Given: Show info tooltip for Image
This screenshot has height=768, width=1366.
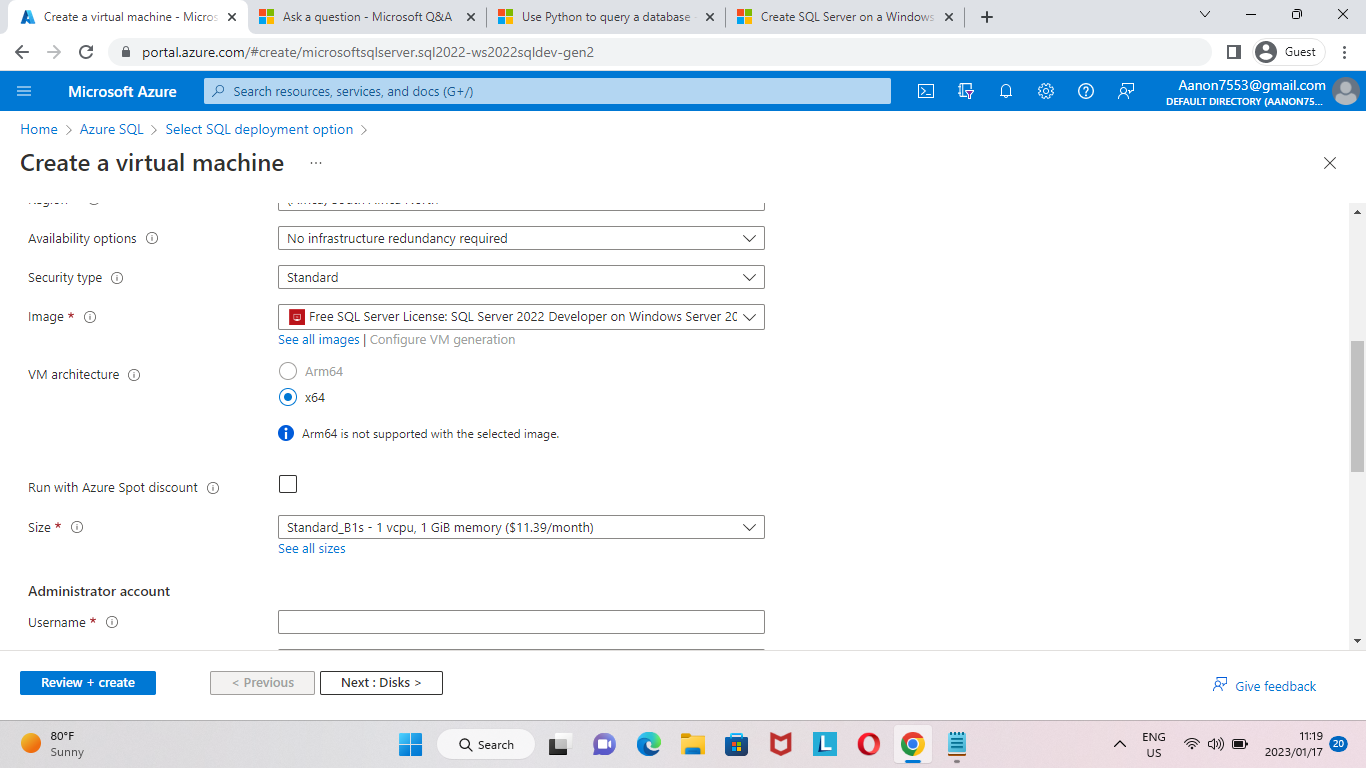Looking at the screenshot, I should (x=90, y=317).
